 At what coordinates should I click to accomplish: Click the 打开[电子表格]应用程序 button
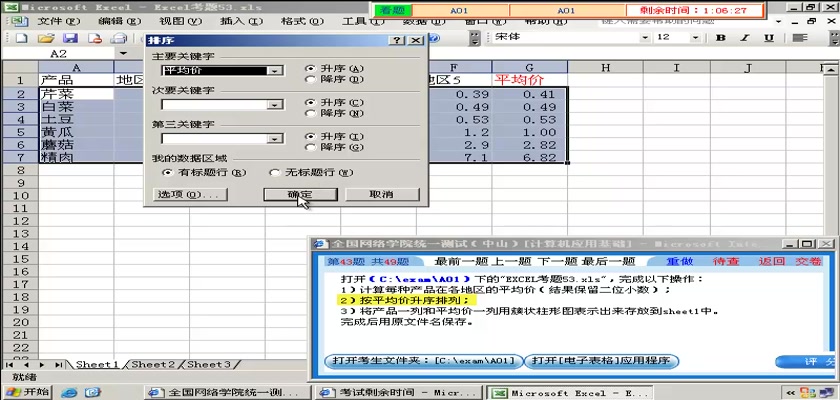click(x=601, y=361)
